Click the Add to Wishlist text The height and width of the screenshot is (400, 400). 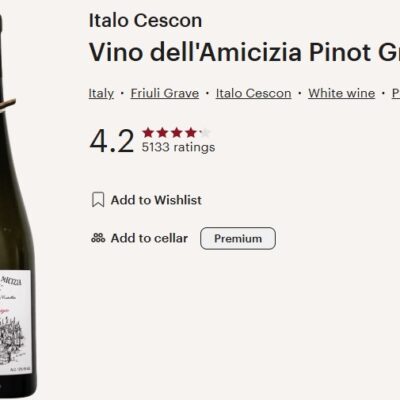click(x=156, y=200)
